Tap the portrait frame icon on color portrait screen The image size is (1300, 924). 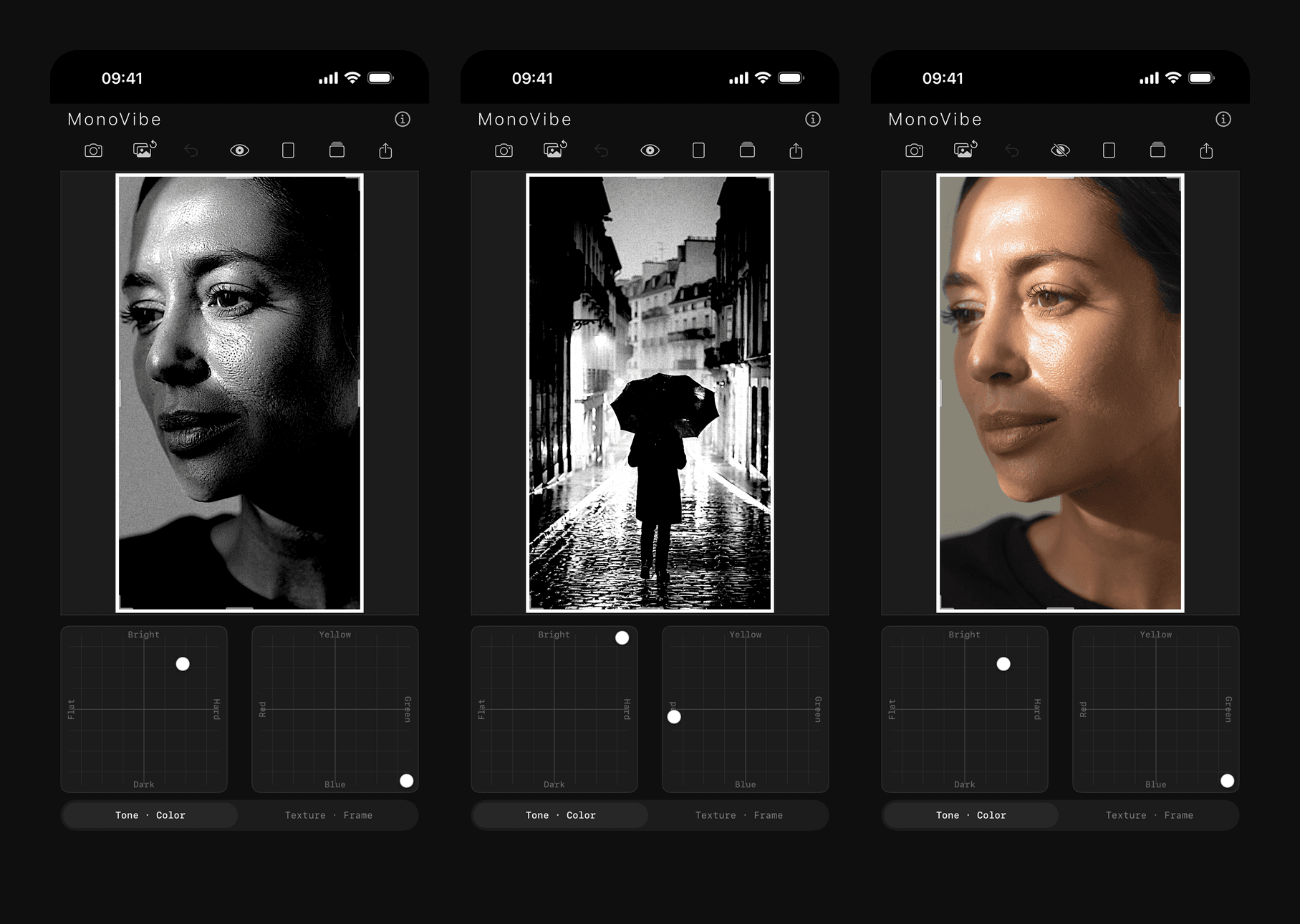(x=1109, y=150)
